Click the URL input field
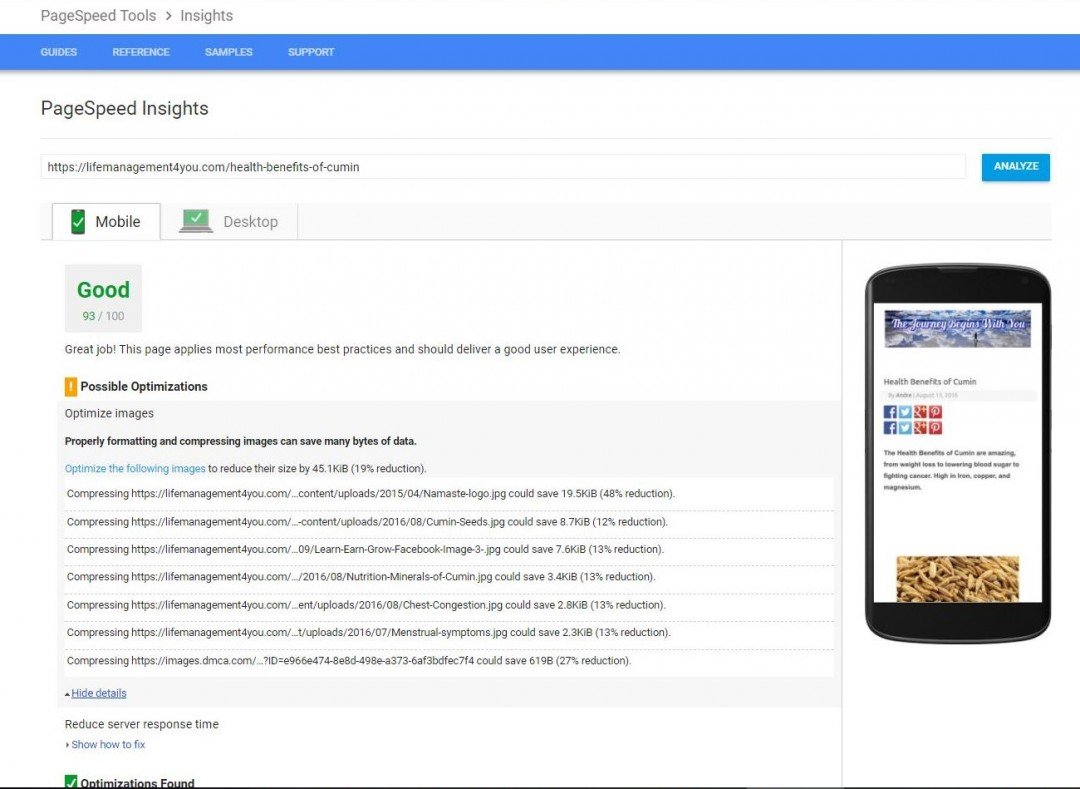This screenshot has height=789, width=1080. [503, 167]
